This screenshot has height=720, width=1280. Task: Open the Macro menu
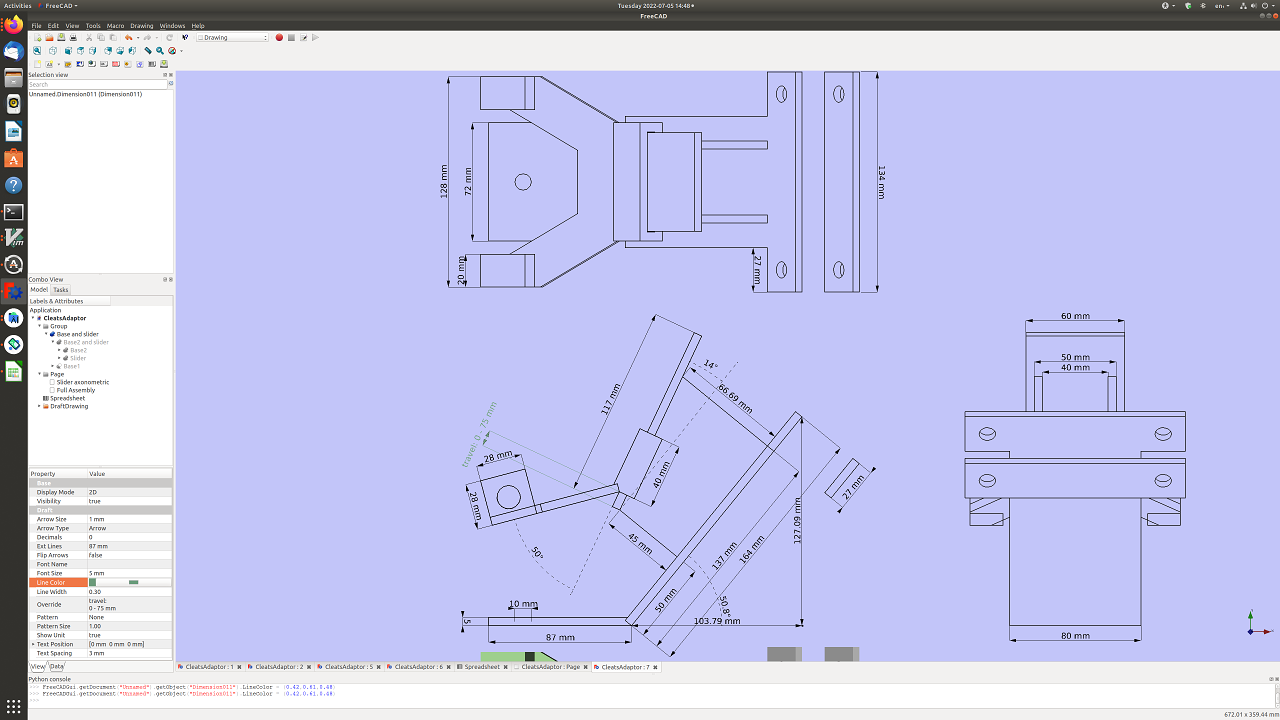pyautogui.click(x=115, y=26)
